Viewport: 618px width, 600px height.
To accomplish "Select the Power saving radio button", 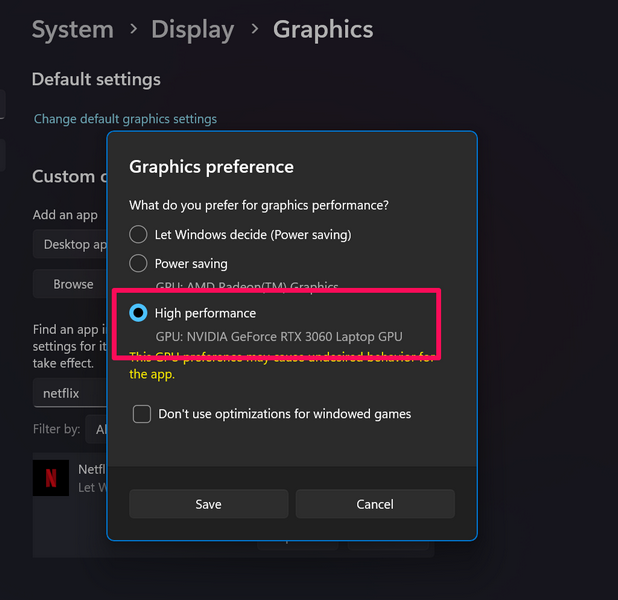I will click(139, 264).
